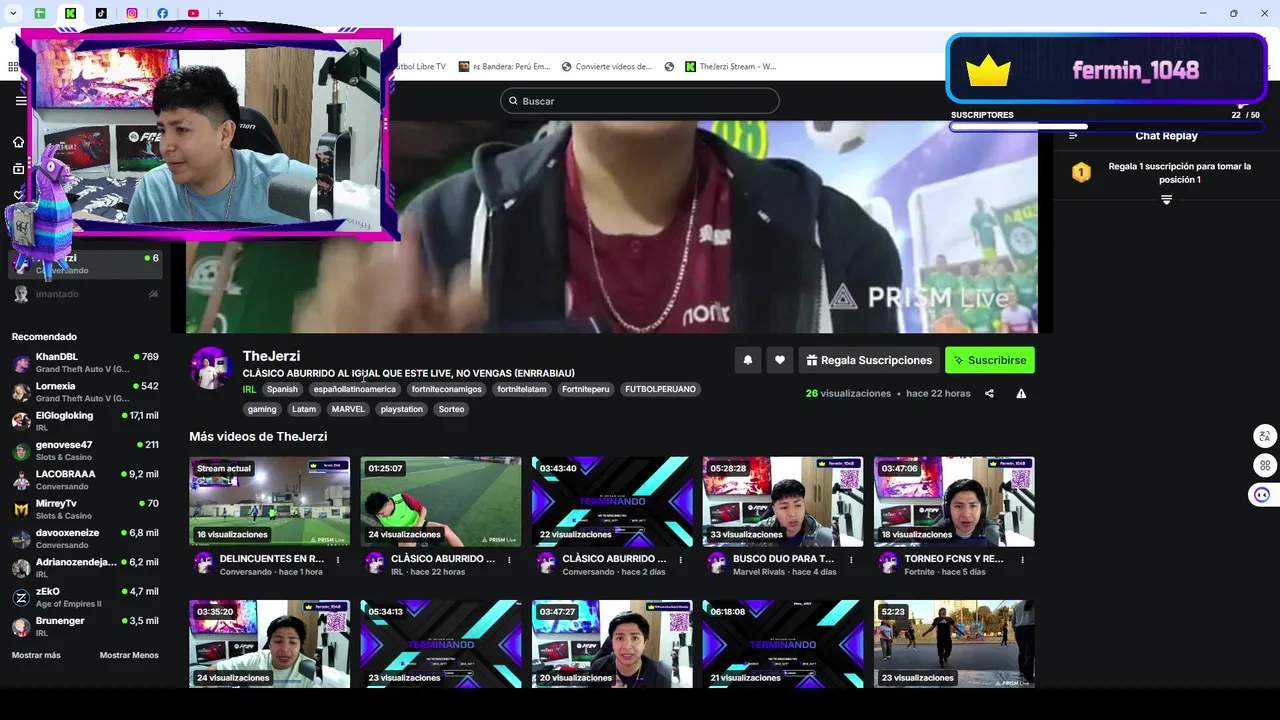This screenshot has width=1280, height=720.
Task: Open Lornexia in recommended channels
Action: [85, 392]
